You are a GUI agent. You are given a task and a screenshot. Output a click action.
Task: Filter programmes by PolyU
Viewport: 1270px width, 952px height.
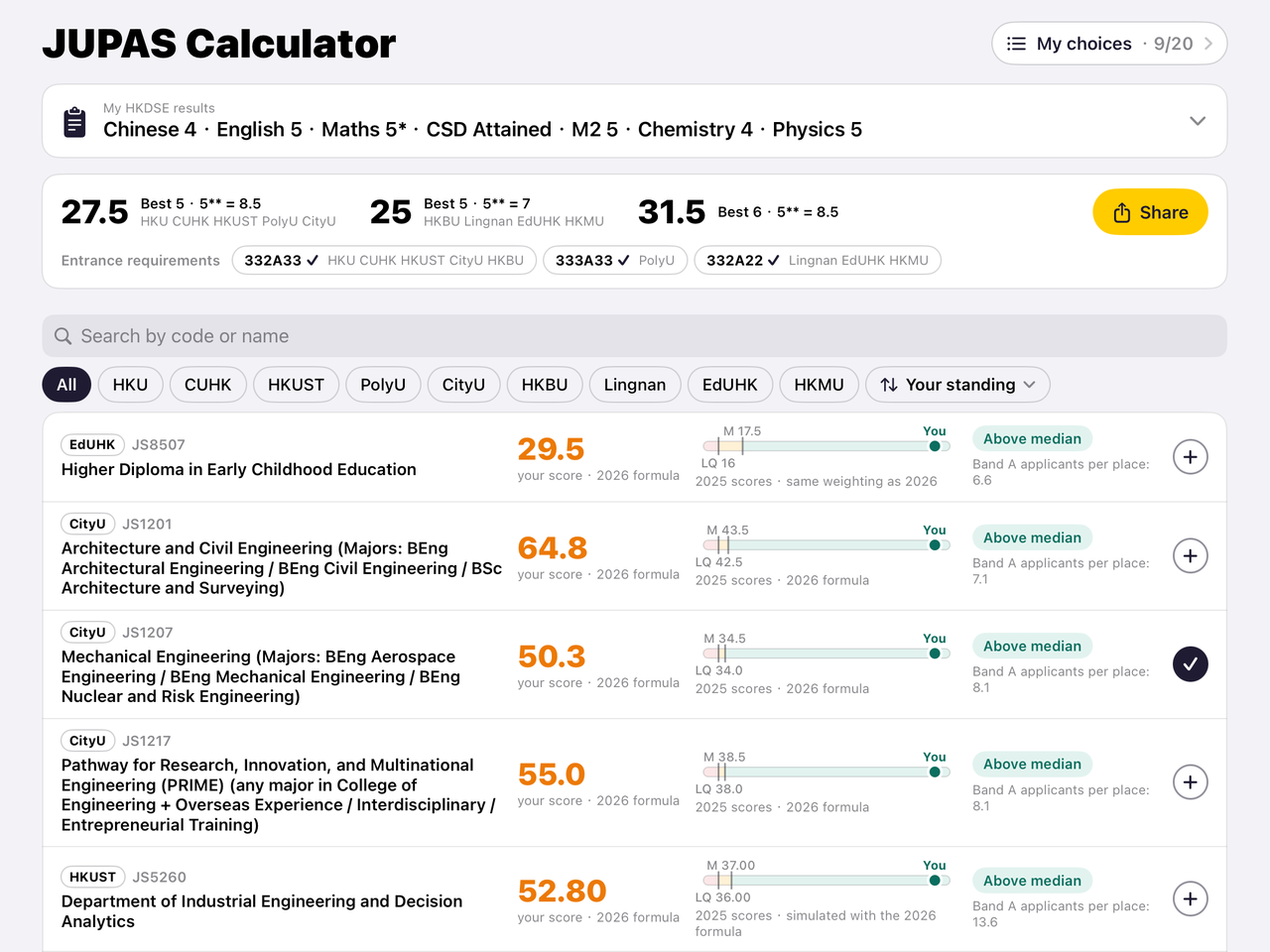(383, 385)
